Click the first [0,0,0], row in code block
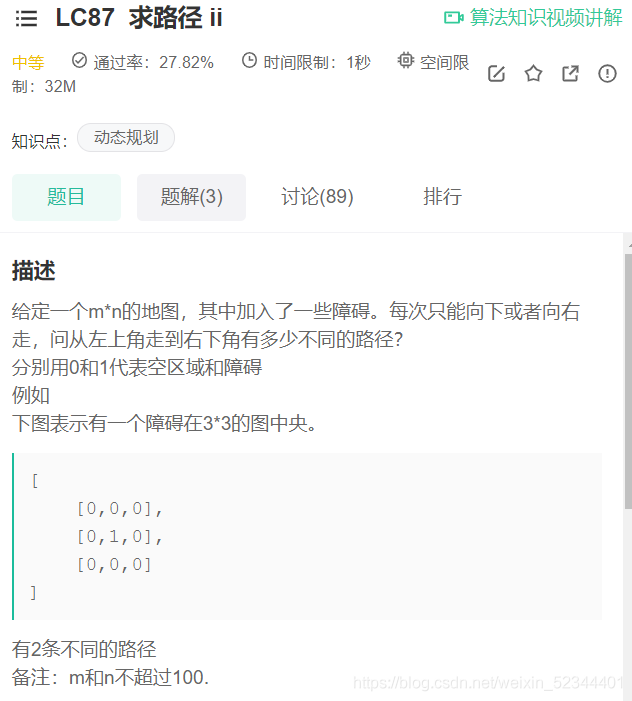The image size is (632, 701). coord(120,508)
